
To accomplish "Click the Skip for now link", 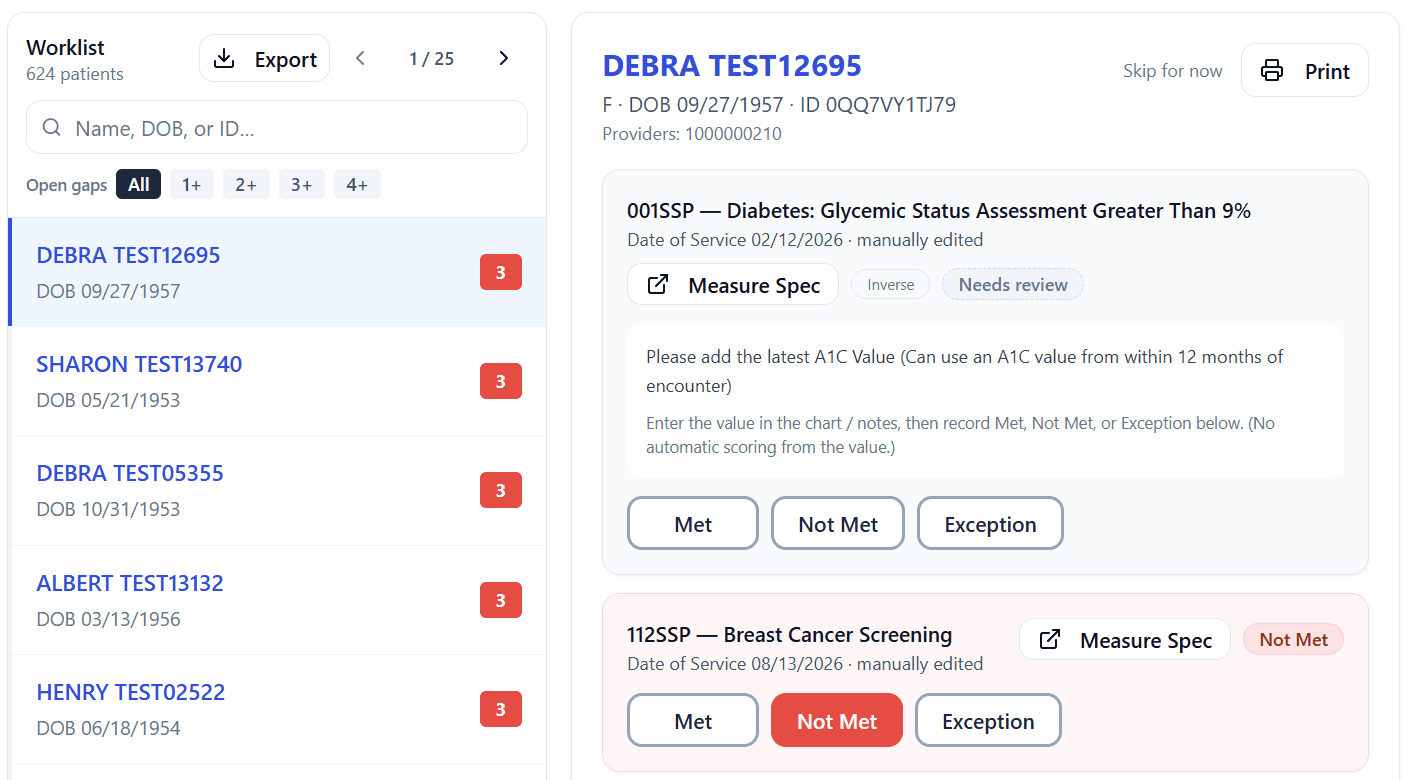I will coord(1172,71).
